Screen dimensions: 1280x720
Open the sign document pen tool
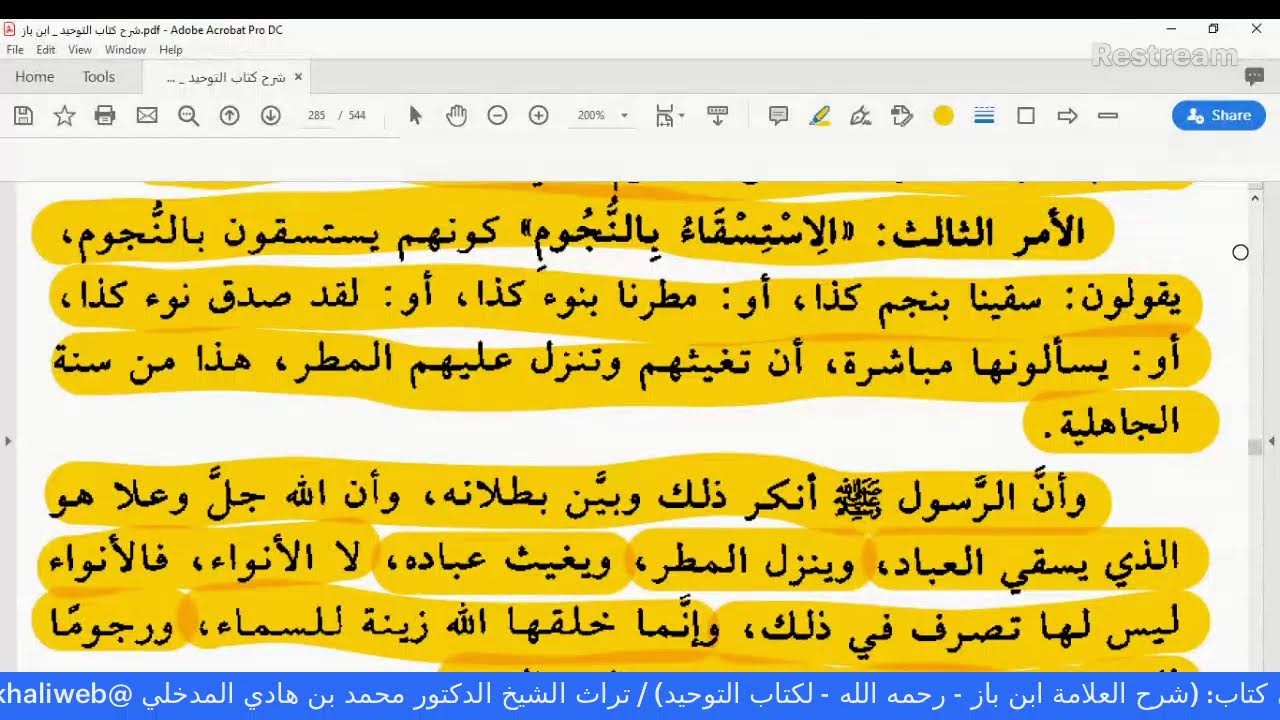tap(860, 116)
